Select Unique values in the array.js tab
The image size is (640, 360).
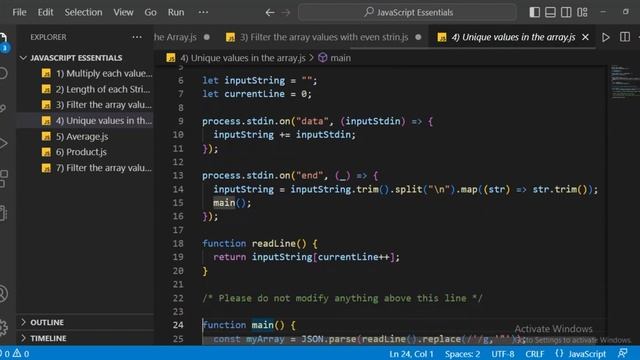coord(513,37)
